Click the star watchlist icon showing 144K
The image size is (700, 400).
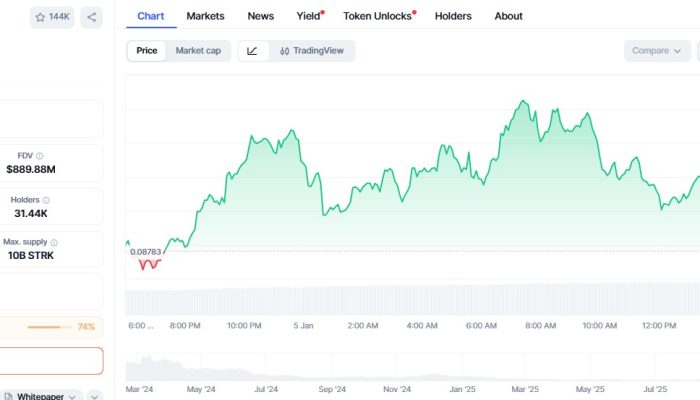click(51, 17)
